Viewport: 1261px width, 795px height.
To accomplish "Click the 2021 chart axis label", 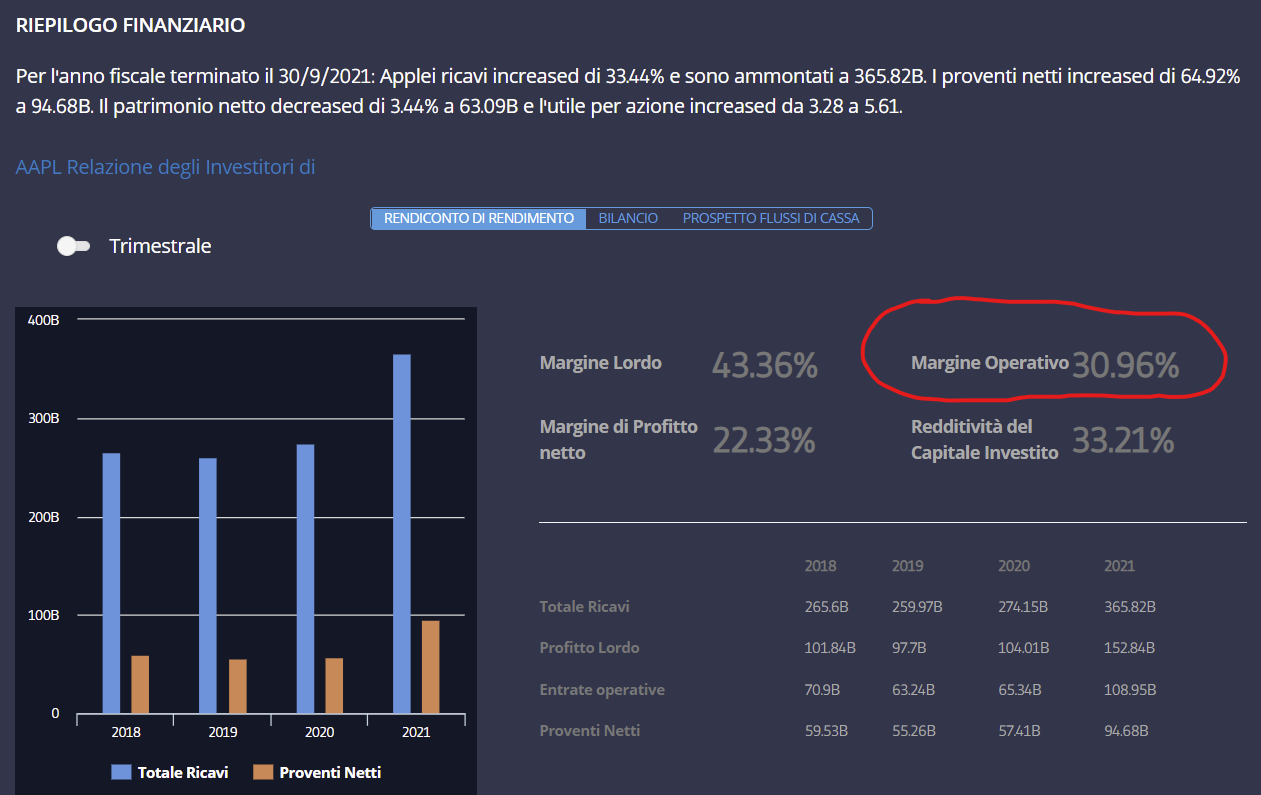I will tap(416, 732).
